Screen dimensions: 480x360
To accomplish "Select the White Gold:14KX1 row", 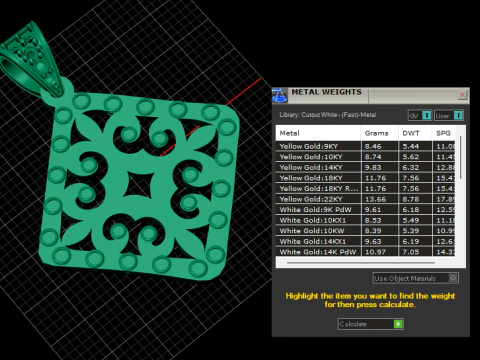I will click(365, 241).
